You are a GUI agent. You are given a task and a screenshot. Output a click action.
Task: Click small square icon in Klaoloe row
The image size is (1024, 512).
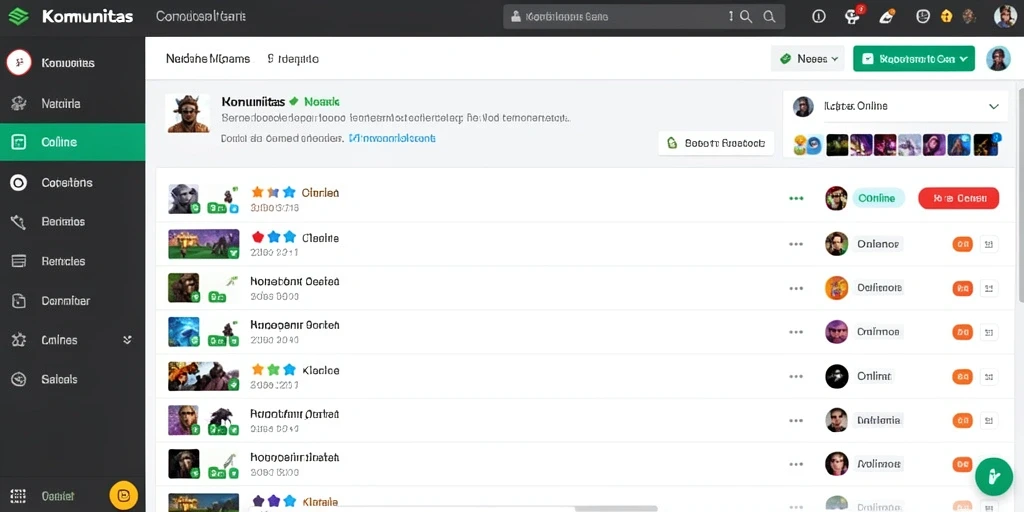coord(989,377)
